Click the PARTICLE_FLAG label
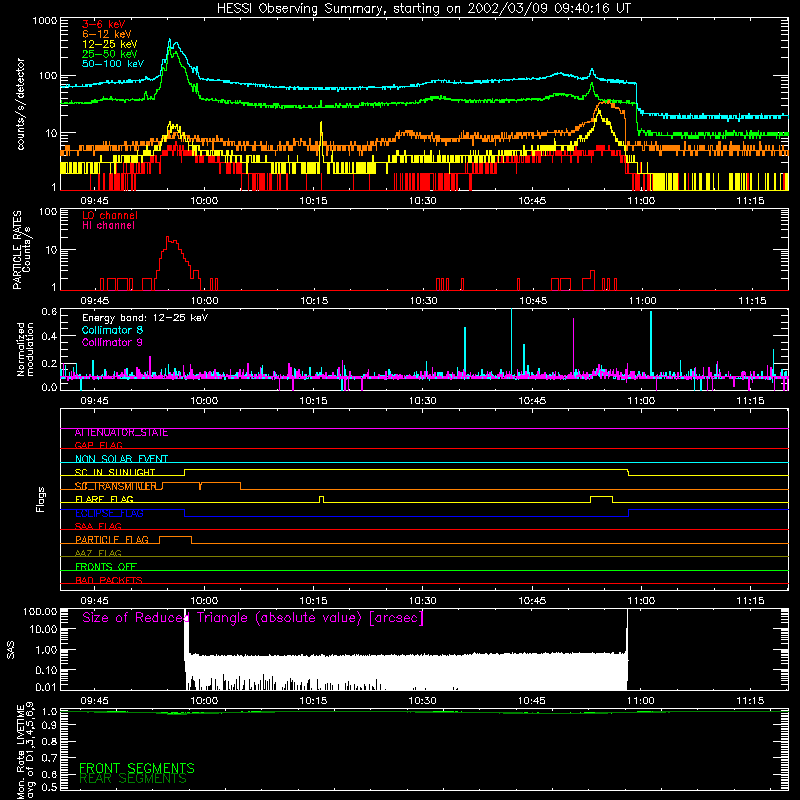 (x=112, y=540)
